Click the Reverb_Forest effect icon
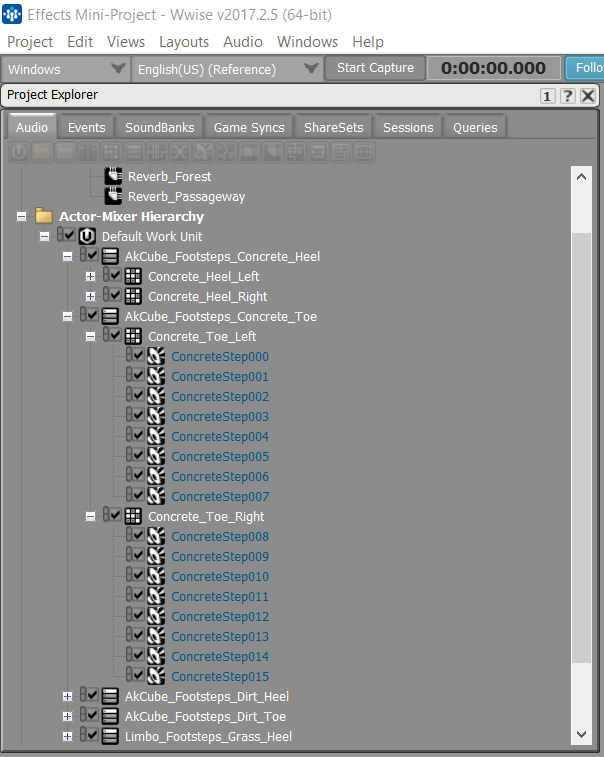The image size is (604, 757). tap(113, 176)
